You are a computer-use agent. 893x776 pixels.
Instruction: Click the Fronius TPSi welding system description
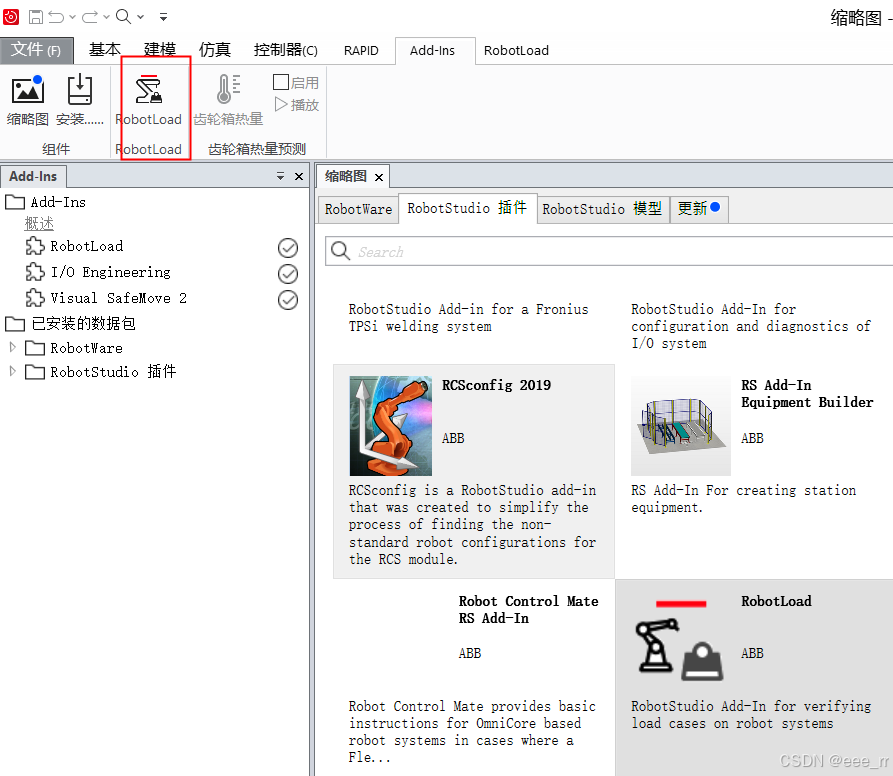(x=469, y=318)
